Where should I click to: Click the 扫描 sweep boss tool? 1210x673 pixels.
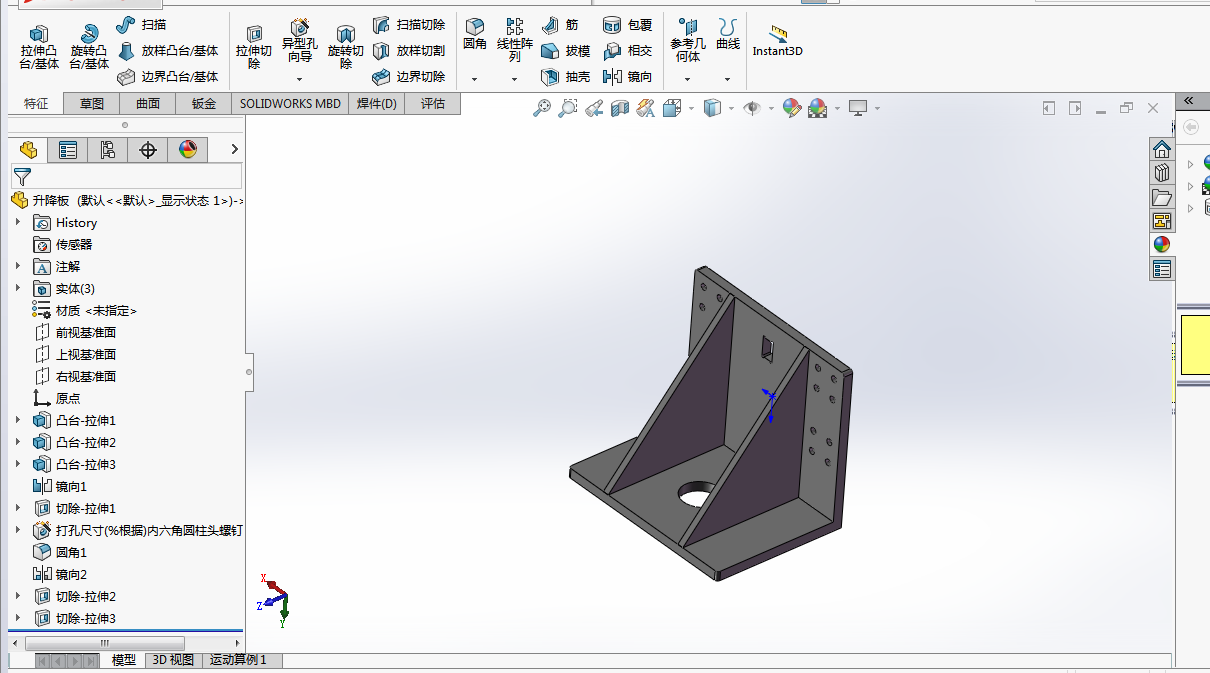tap(141, 25)
